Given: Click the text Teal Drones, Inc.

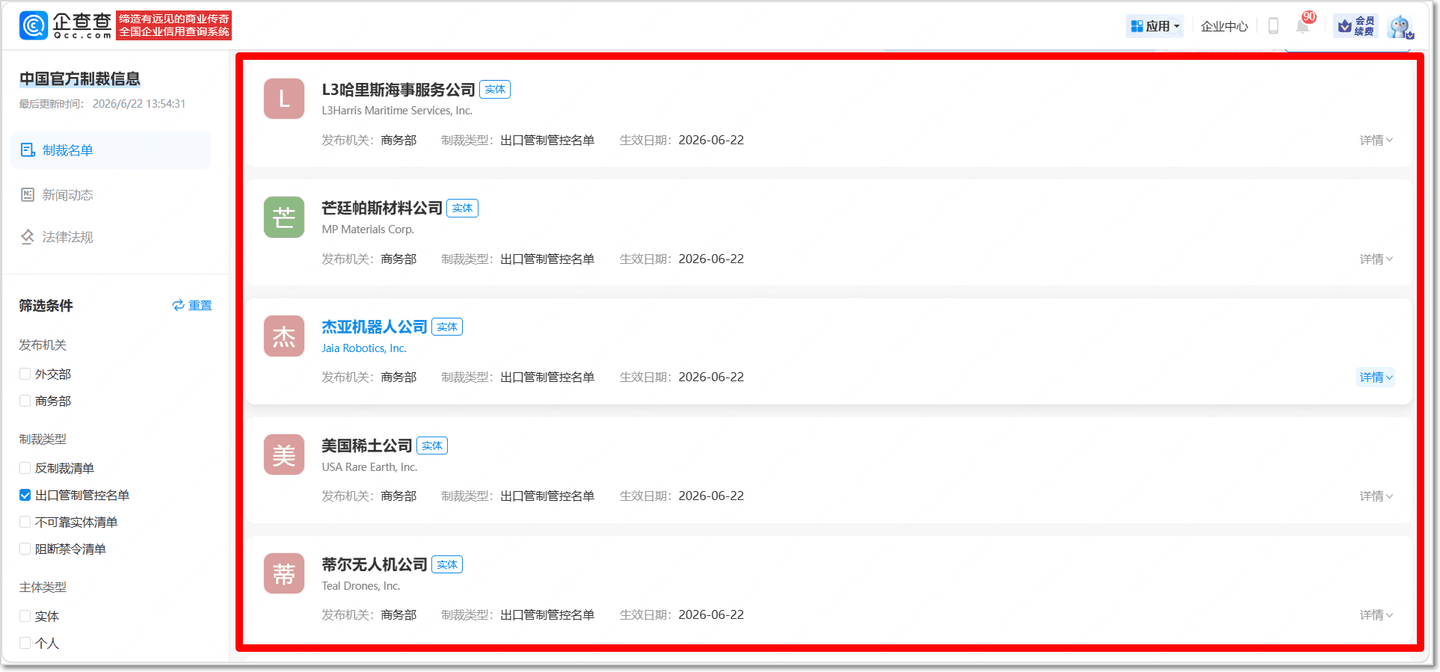Looking at the screenshot, I should [361, 586].
